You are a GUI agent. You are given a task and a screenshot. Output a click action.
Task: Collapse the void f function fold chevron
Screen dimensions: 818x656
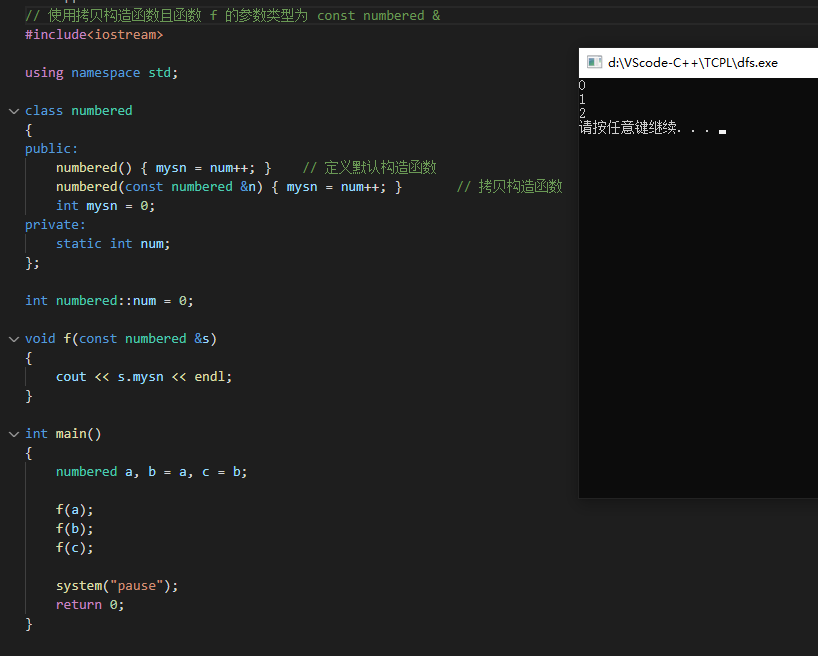click(14, 339)
